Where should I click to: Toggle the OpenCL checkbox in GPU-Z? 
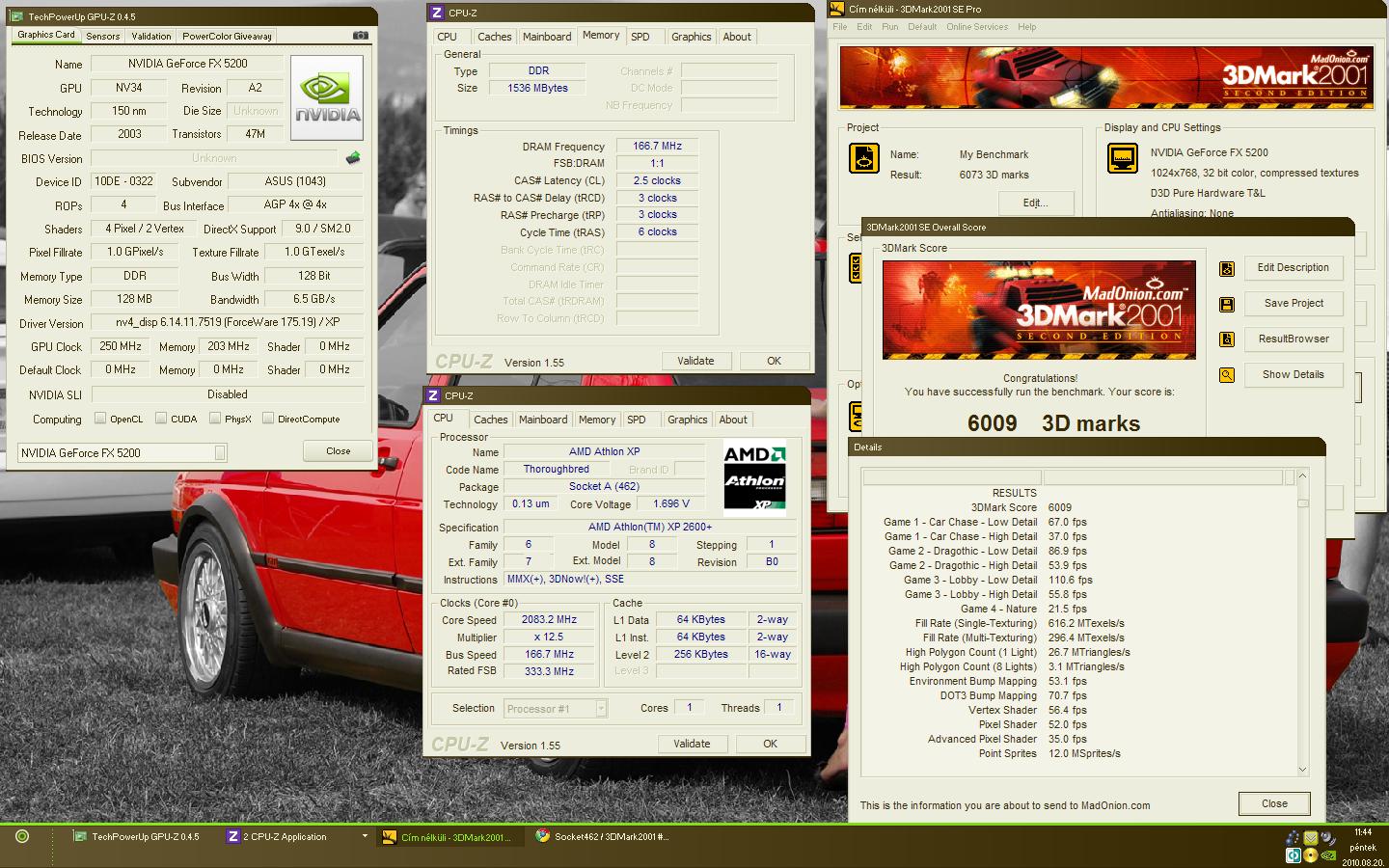(x=100, y=419)
